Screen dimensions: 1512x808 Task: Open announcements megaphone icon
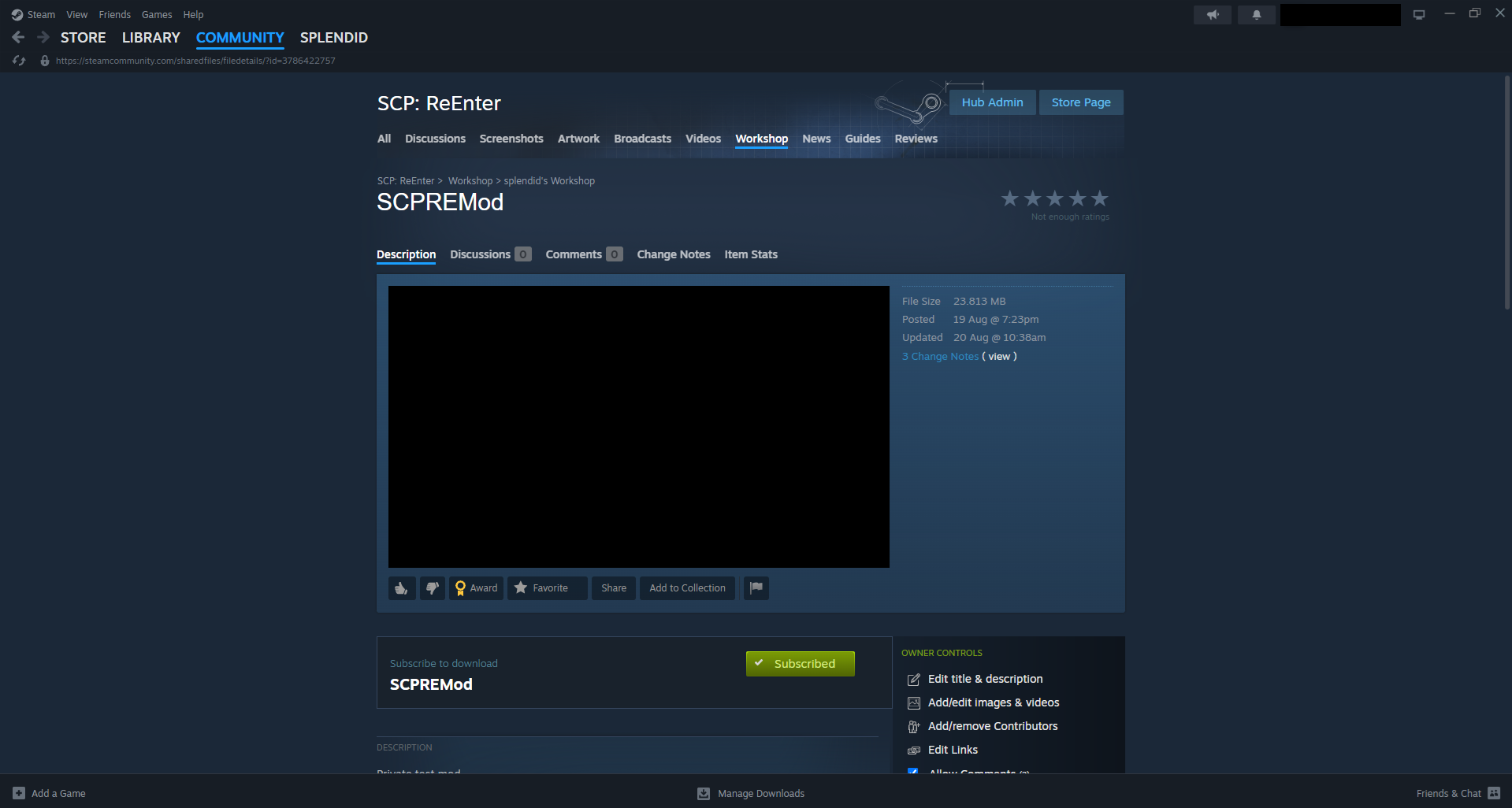coord(1213,14)
